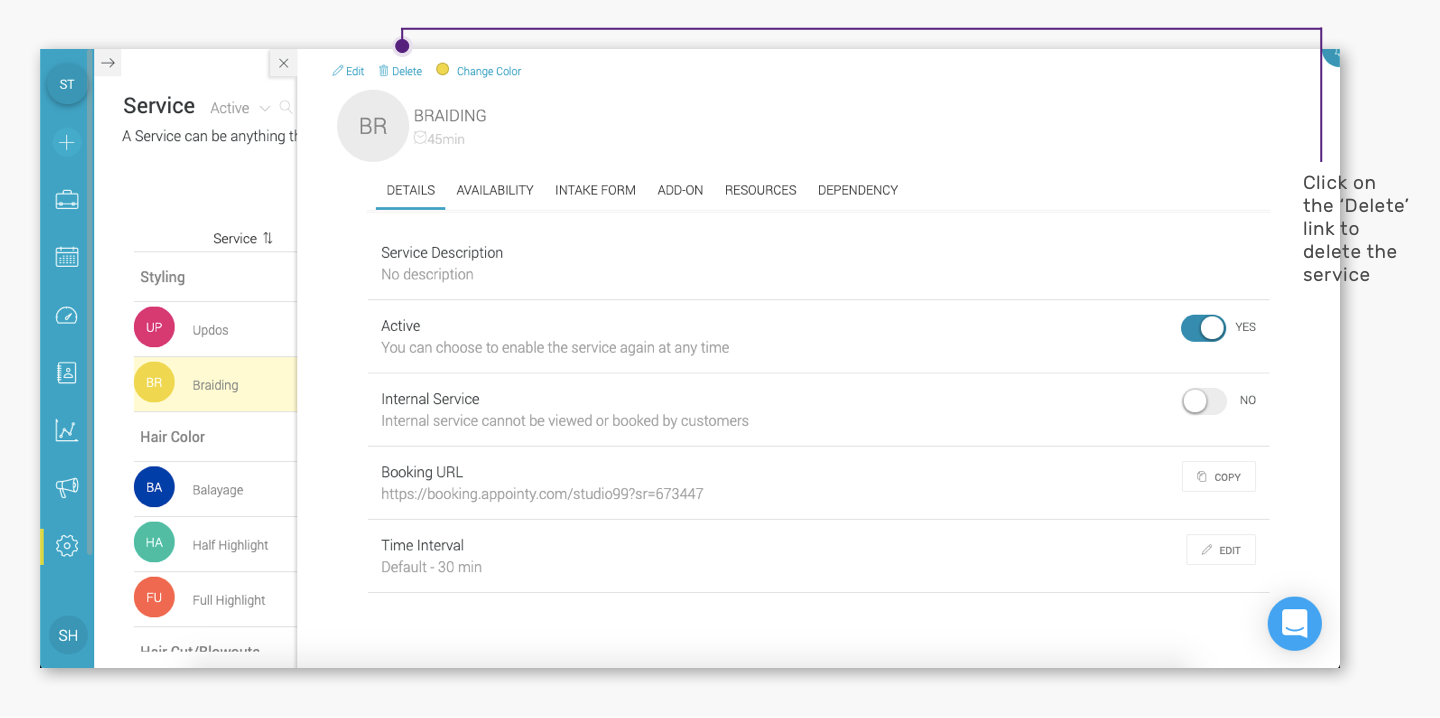Switch to the Details tab
This screenshot has height=718, width=1440.
tap(411, 190)
